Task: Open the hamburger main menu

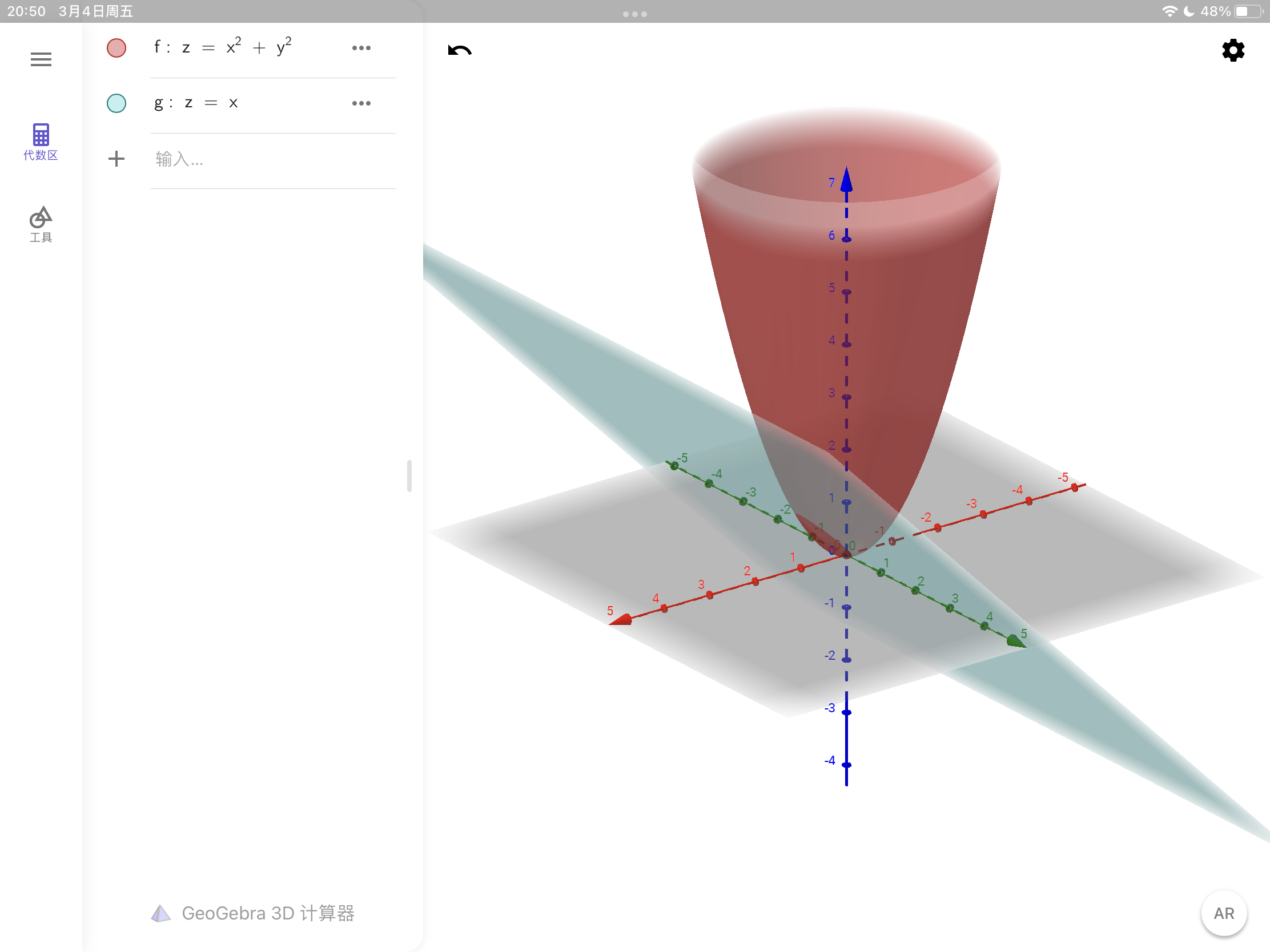Action: tap(41, 59)
